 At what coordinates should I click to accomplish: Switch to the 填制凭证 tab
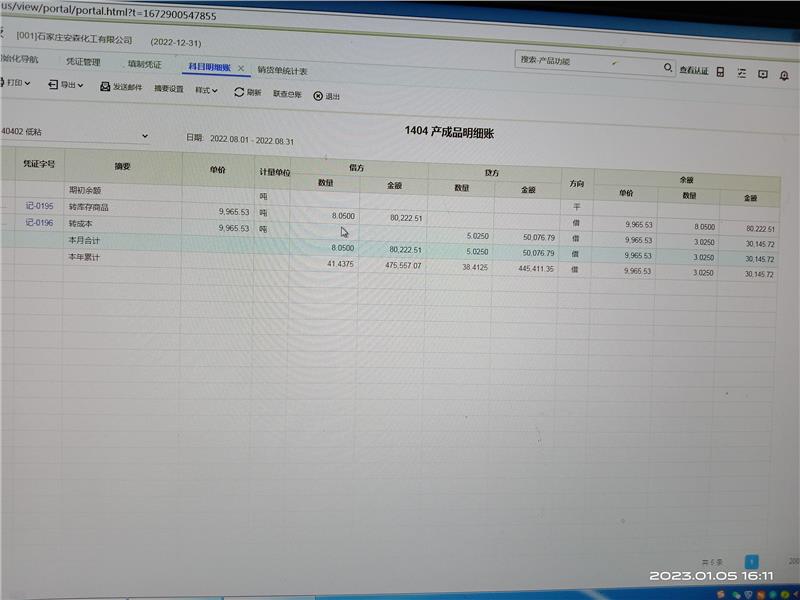coord(144,64)
